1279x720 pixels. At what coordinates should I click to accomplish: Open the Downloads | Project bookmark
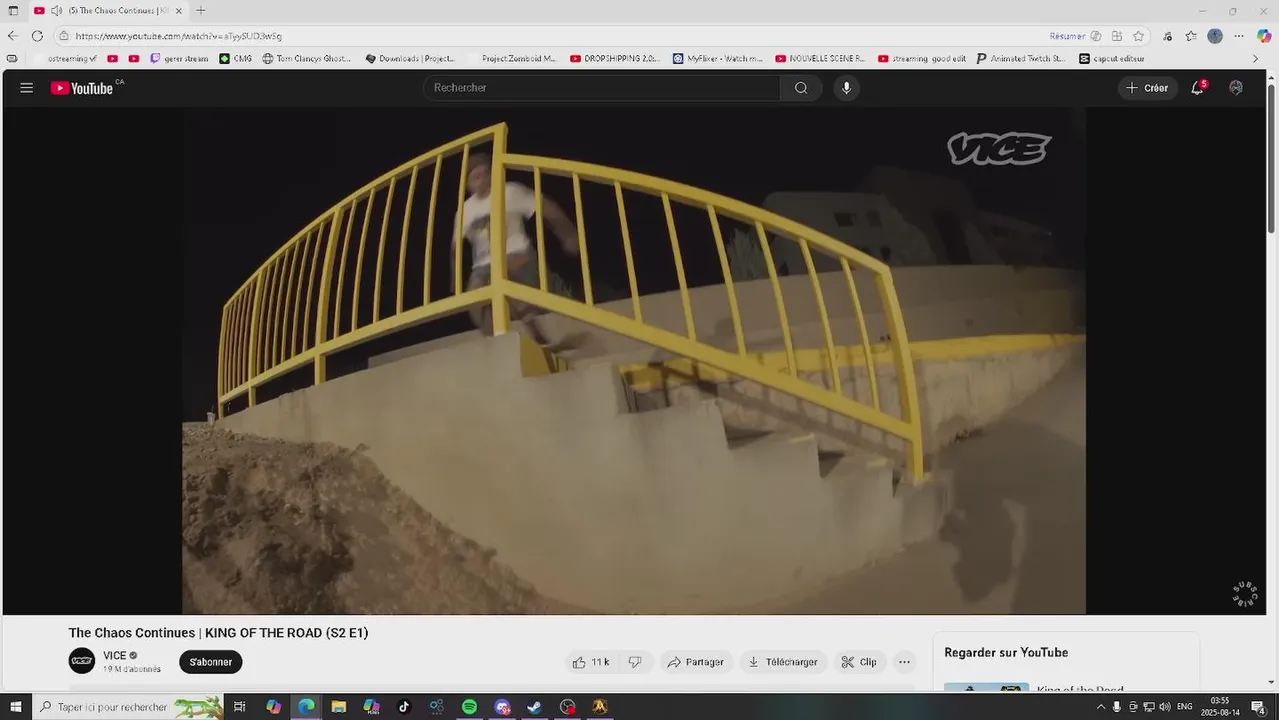tap(410, 59)
